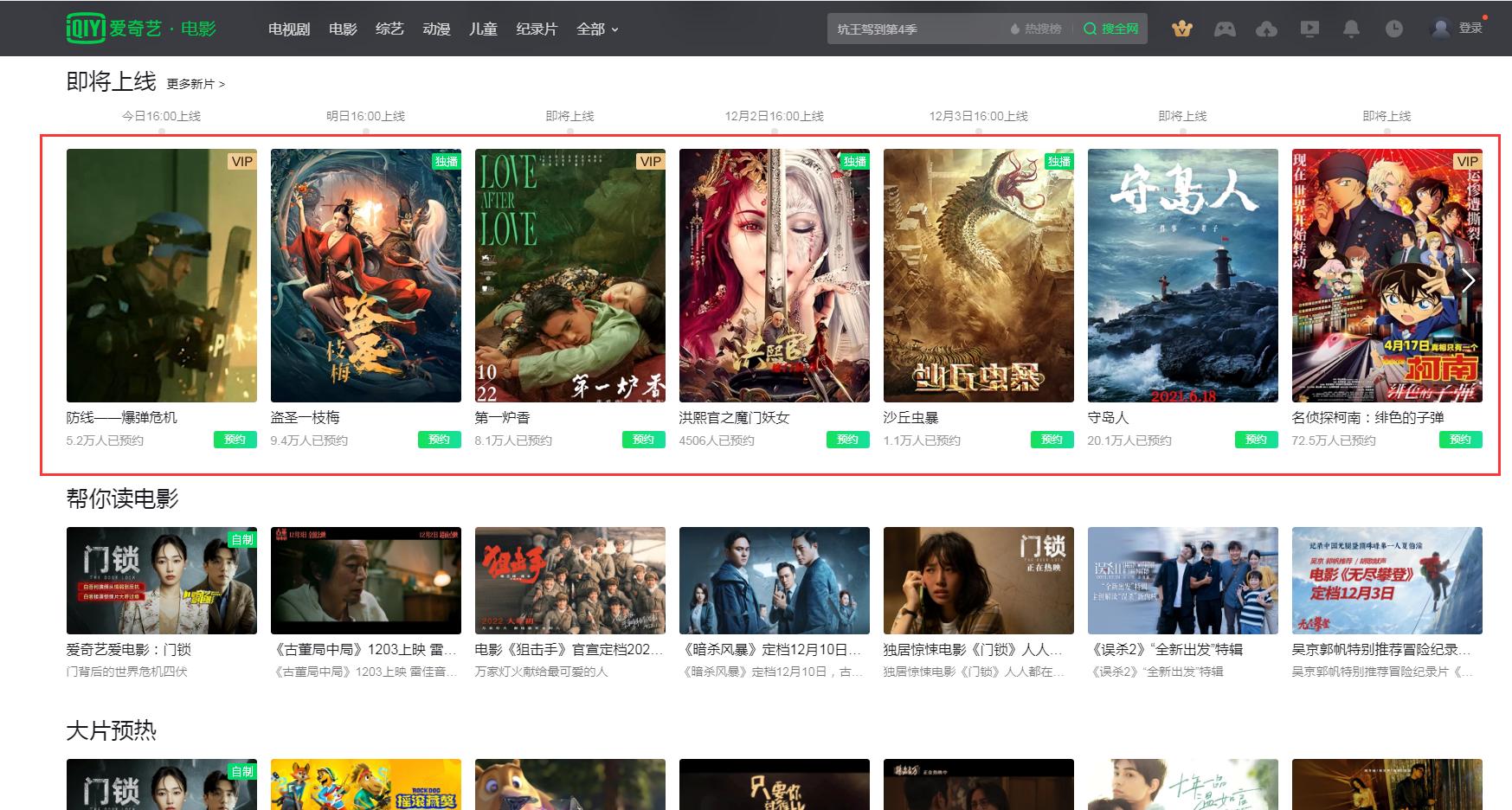Click 预约 for 洪熙官之魔门妖女
The height and width of the screenshot is (810, 1512).
(848, 440)
